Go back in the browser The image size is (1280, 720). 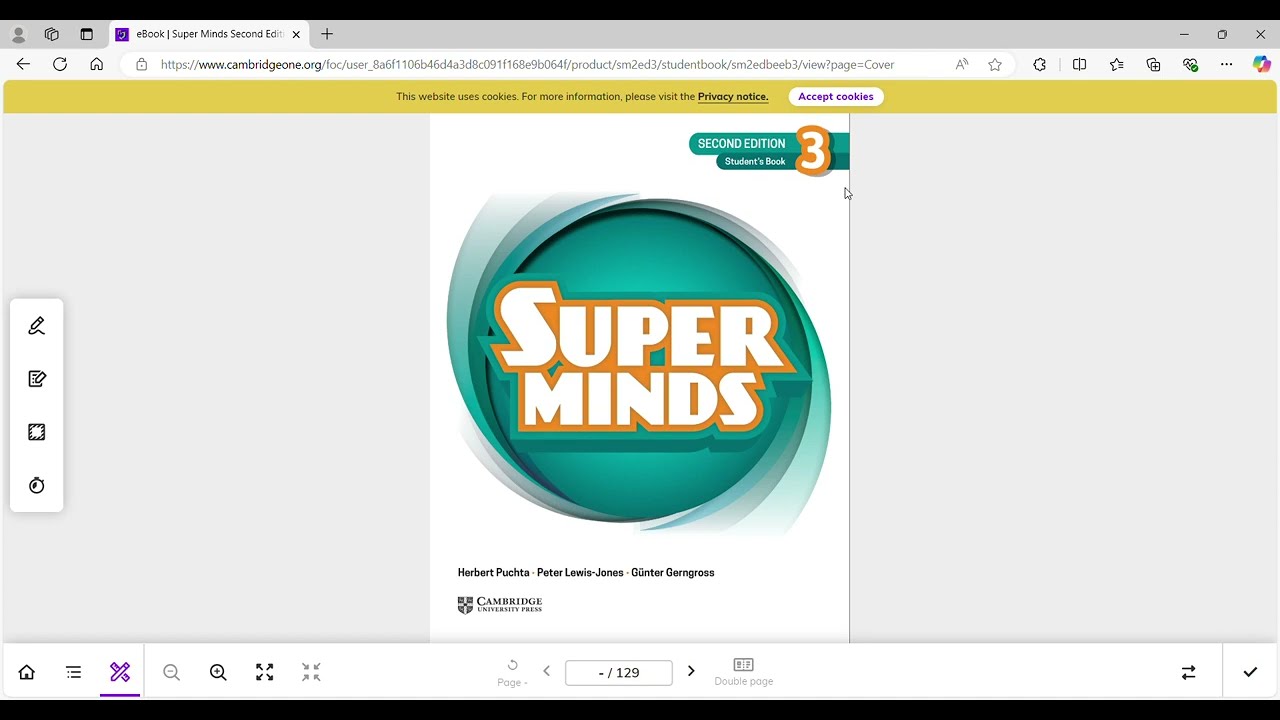click(x=23, y=64)
